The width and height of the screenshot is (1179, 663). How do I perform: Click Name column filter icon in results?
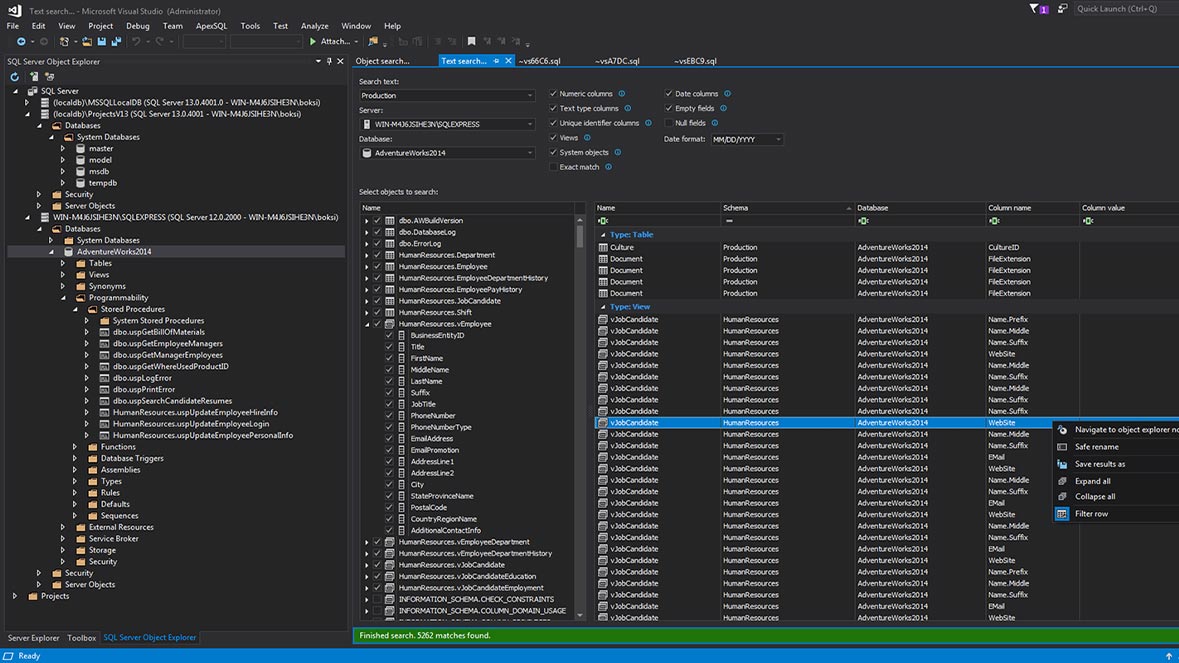click(x=603, y=221)
